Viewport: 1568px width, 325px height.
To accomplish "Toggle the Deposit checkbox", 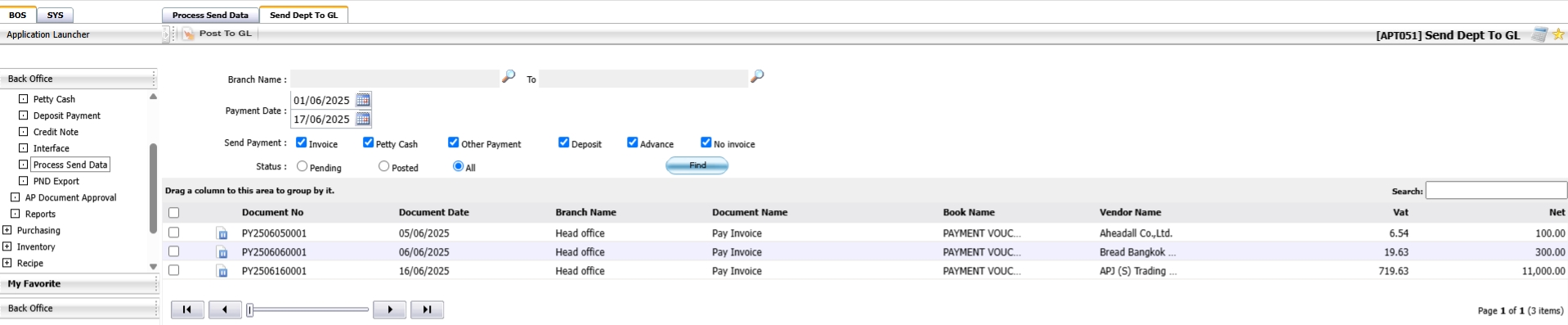I will (563, 142).
